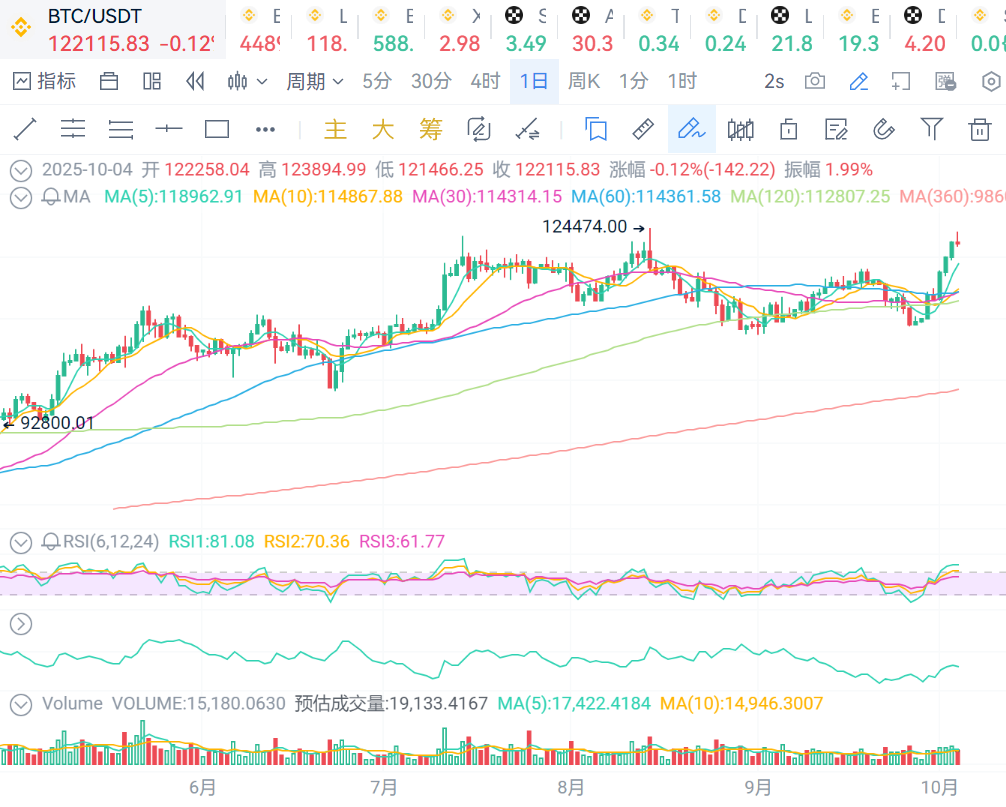This screenshot has width=1006, height=807.
Task: Click the camera screenshot icon
Action: click(x=815, y=82)
